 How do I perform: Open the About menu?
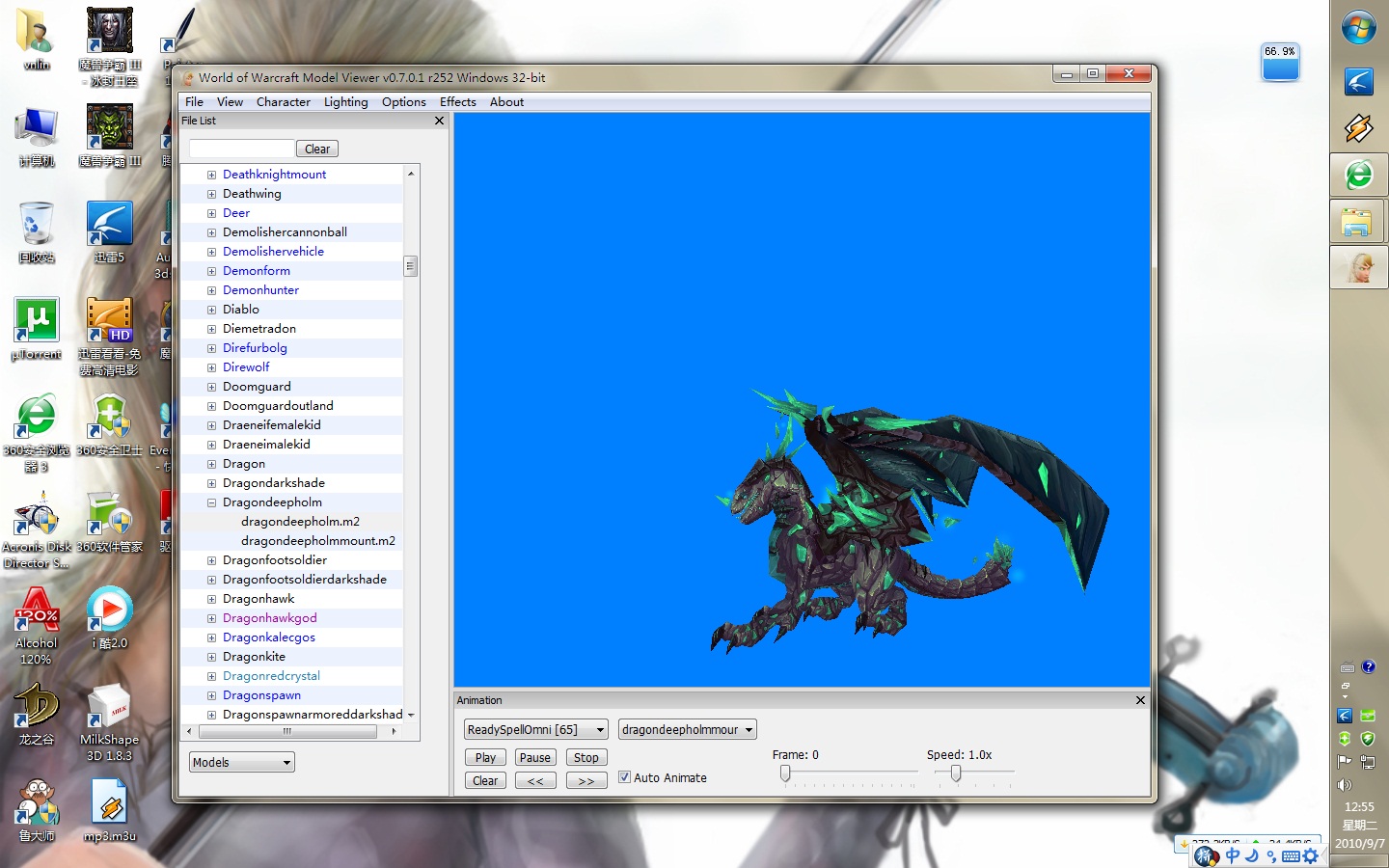(506, 101)
